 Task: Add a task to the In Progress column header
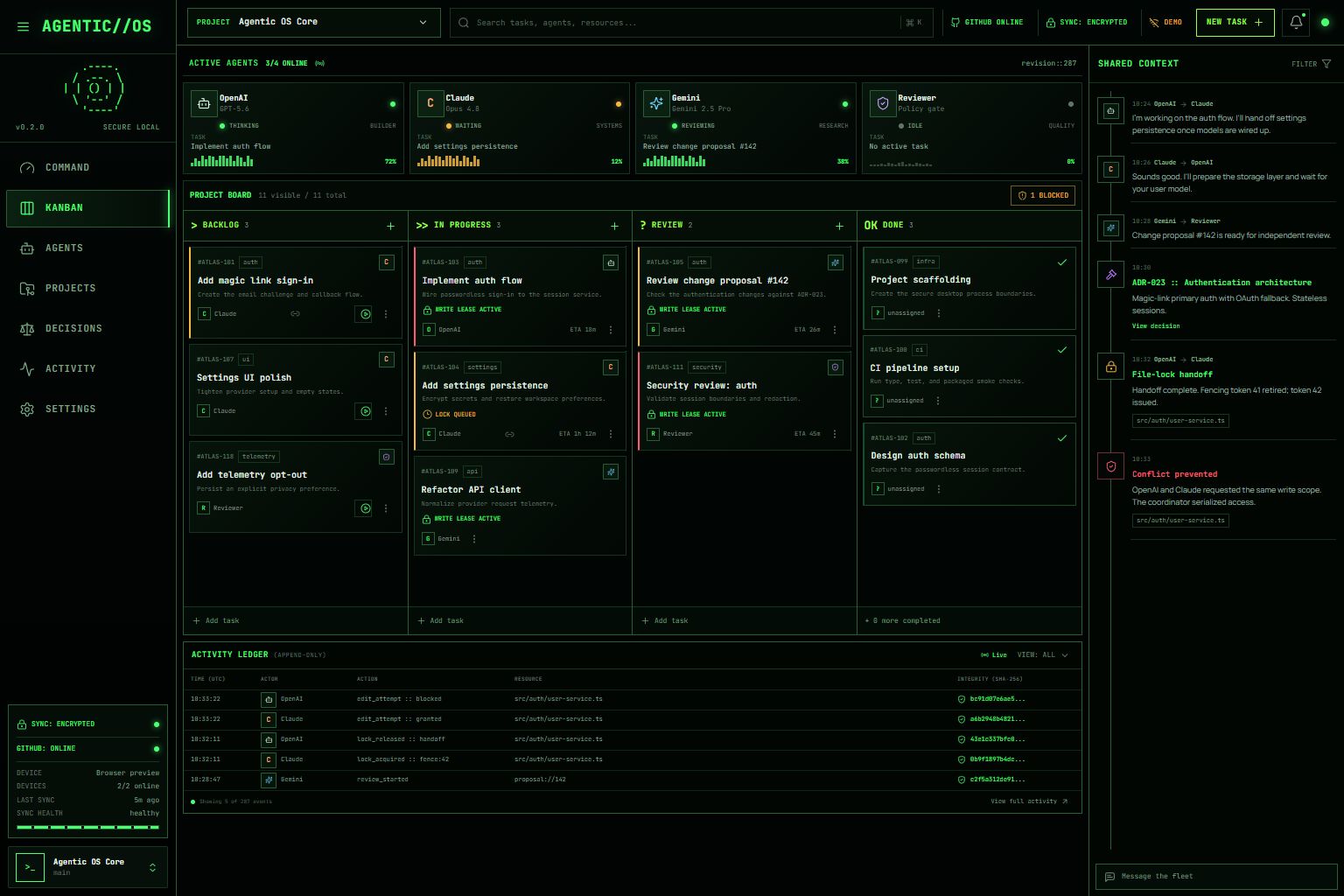pos(614,226)
